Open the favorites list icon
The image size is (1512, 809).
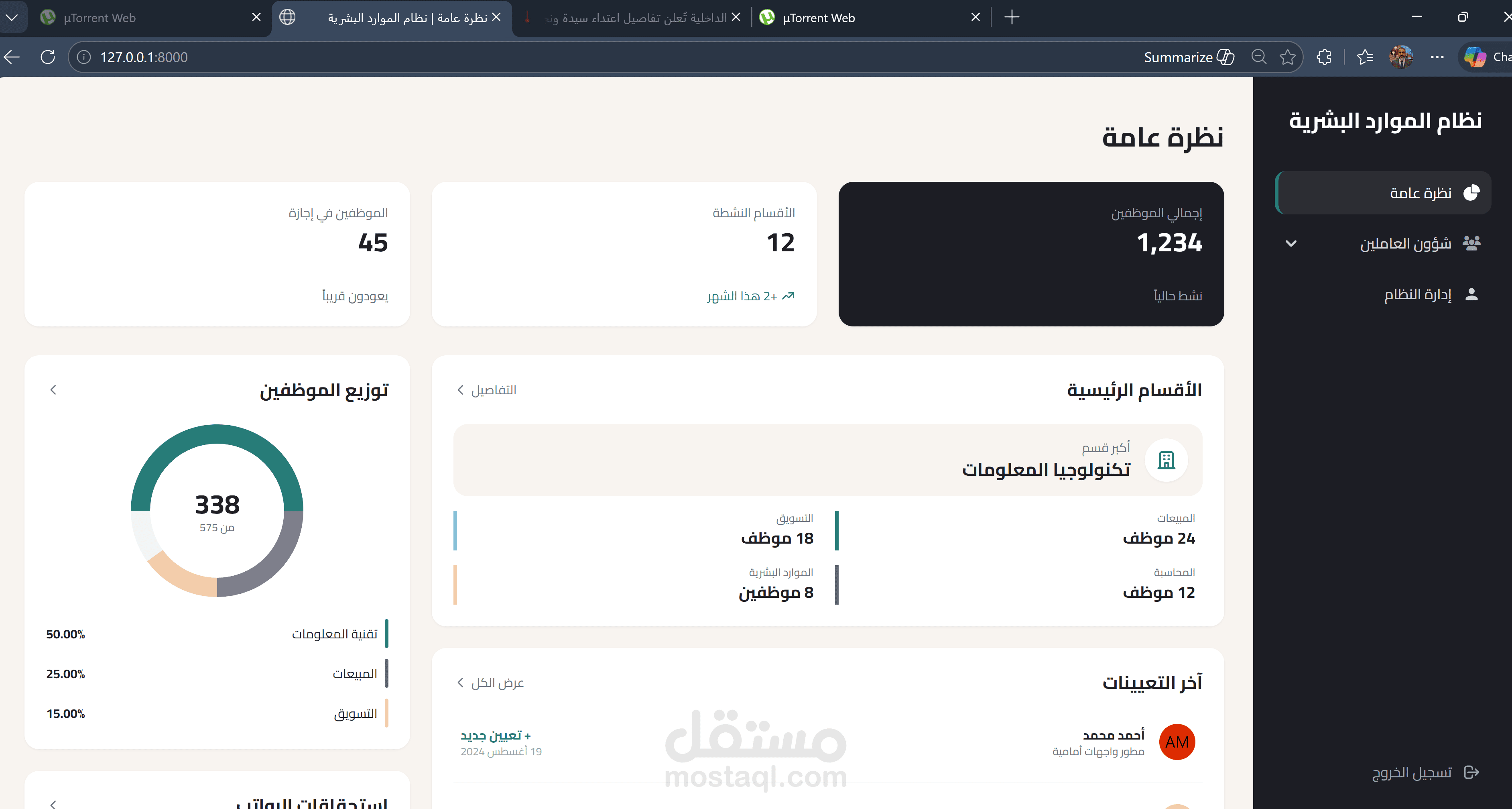tap(1365, 57)
